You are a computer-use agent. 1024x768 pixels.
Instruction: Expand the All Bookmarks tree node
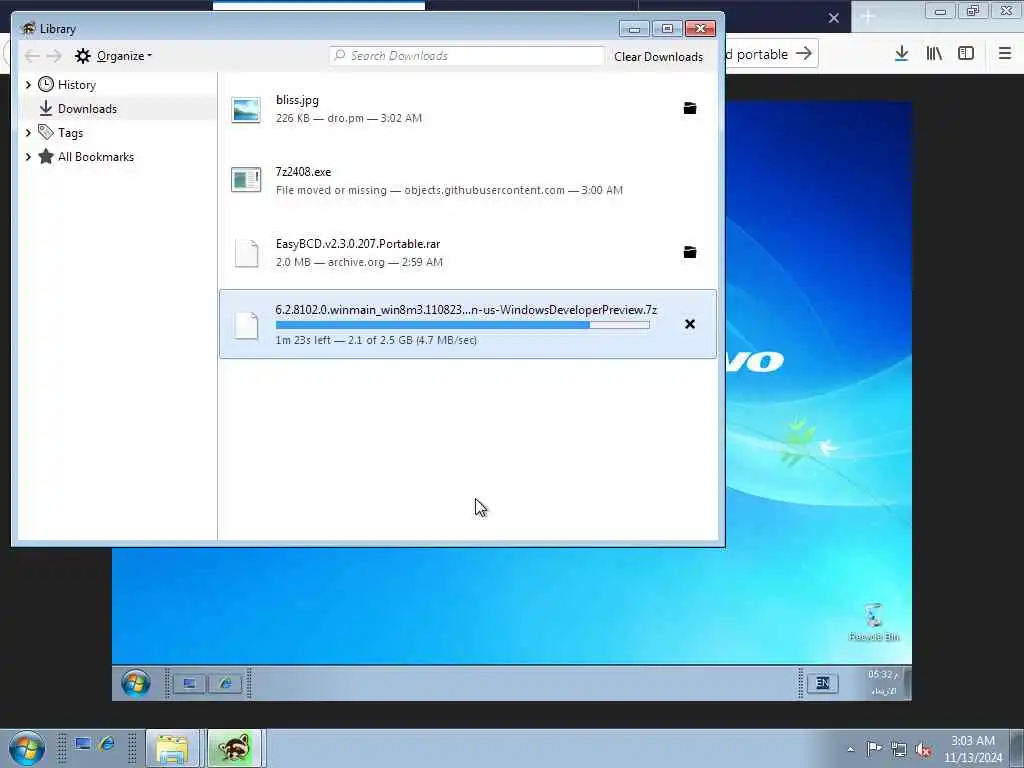[28, 157]
